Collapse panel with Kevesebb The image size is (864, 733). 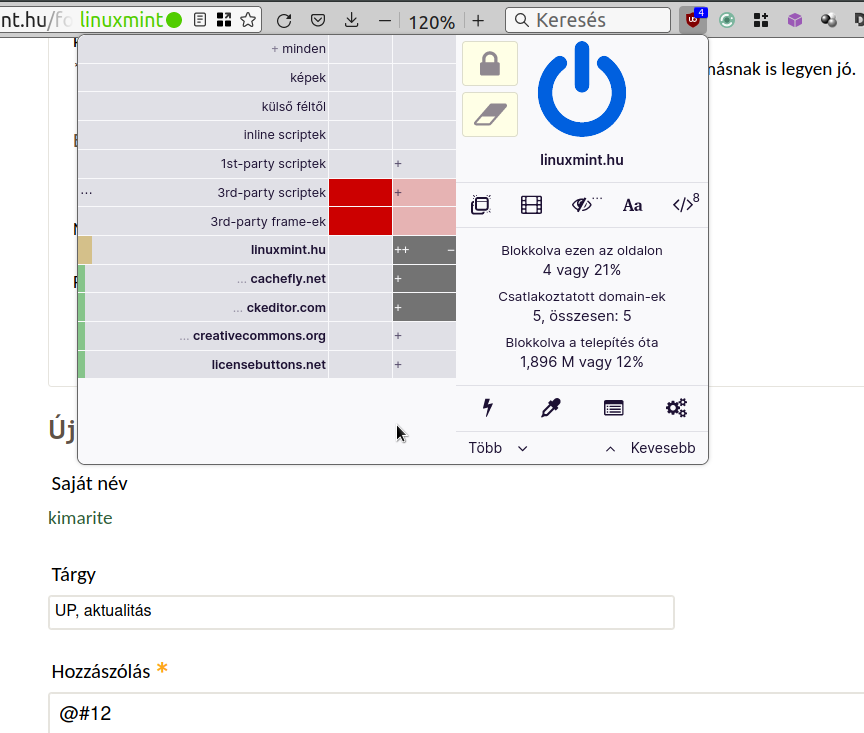[651, 448]
